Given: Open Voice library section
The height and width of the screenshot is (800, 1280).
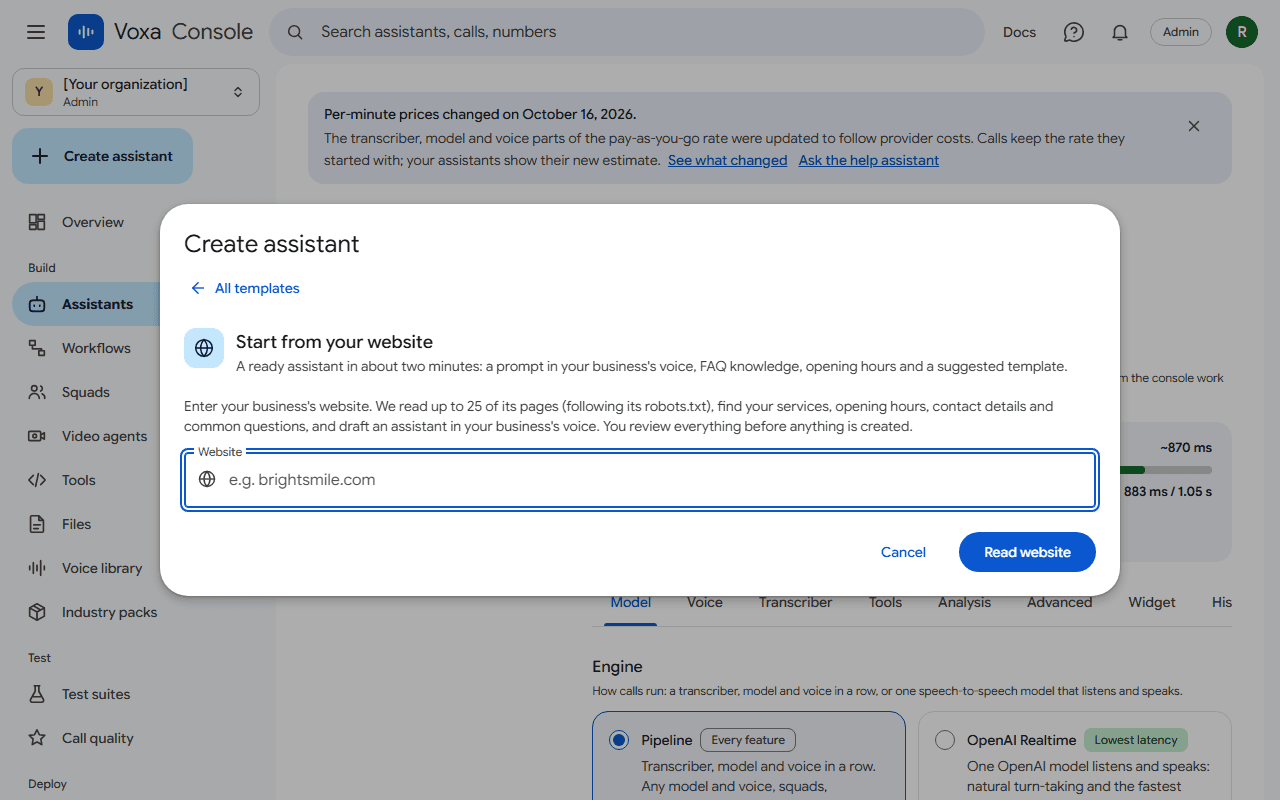Looking at the screenshot, I should click(86, 568).
